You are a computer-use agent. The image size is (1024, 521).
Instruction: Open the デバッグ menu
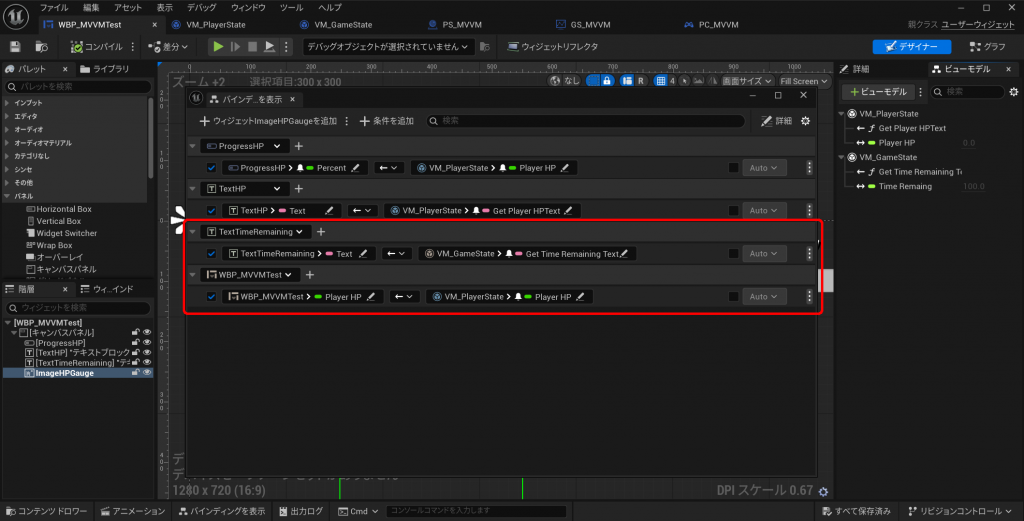click(201, 7)
